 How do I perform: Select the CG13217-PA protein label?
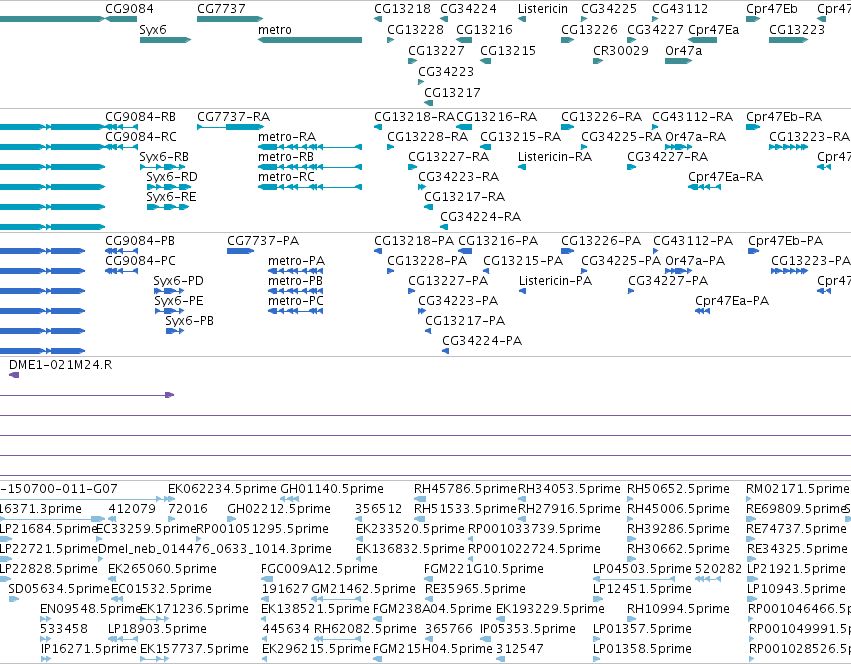(x=465, y=321)
